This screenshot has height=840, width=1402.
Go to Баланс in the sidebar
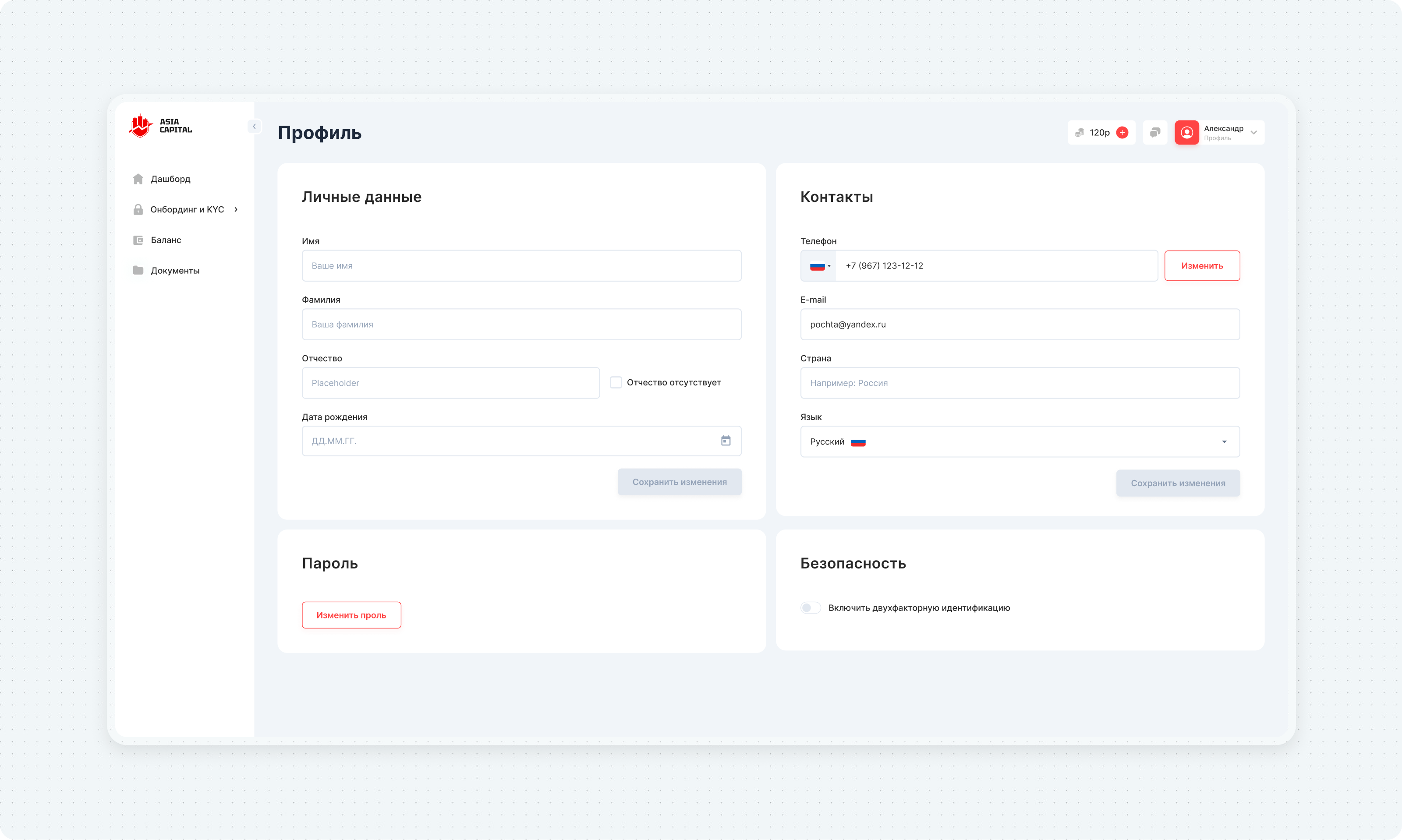click(166, 240)
